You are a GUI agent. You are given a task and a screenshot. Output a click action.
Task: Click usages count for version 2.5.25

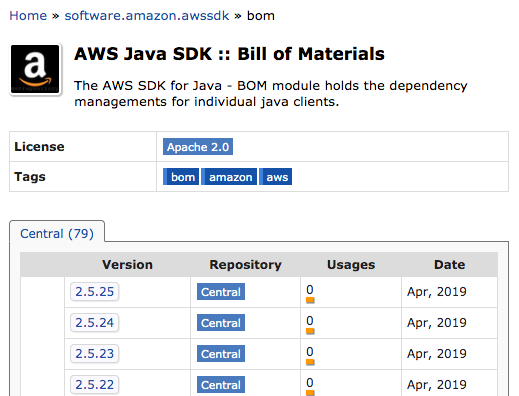point(310,290)
